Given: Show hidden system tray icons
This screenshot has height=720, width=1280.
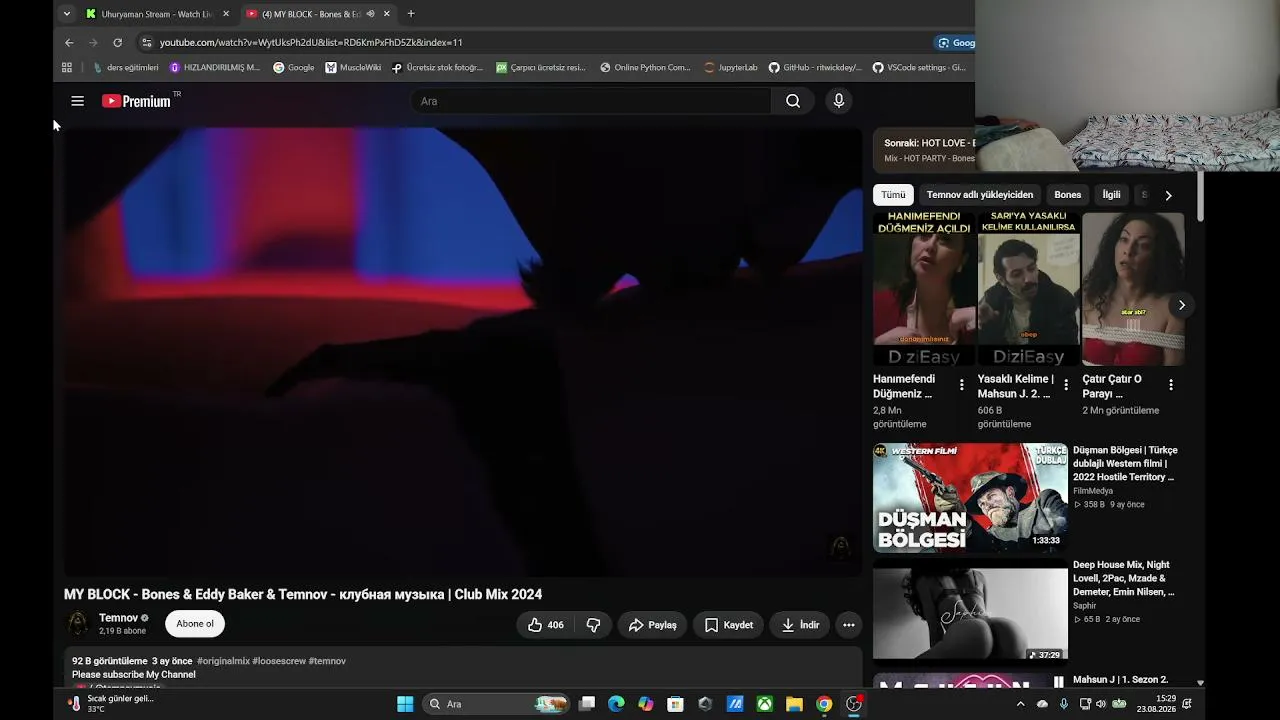Looking at the screenshot, I should coord(1020,704).
